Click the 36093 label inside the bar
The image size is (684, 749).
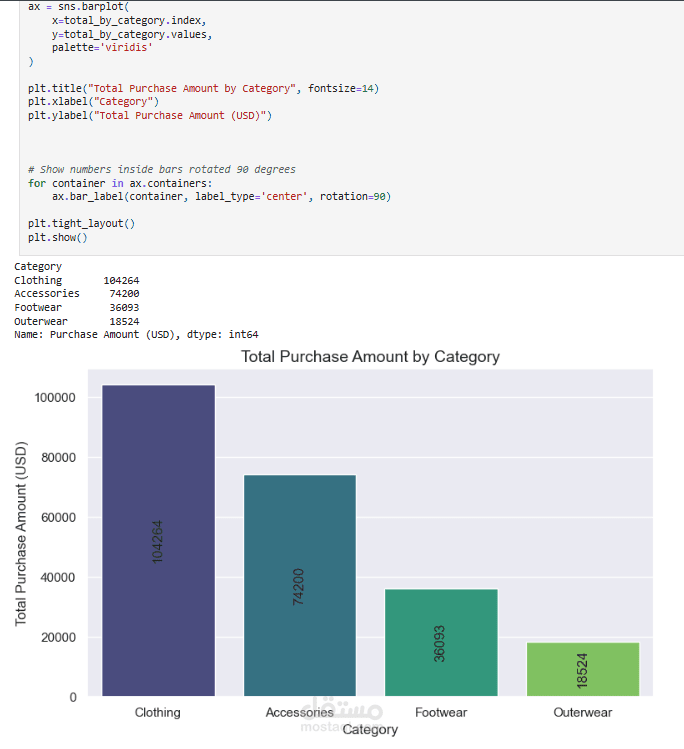pyautogui.click(x=439, y=643)
